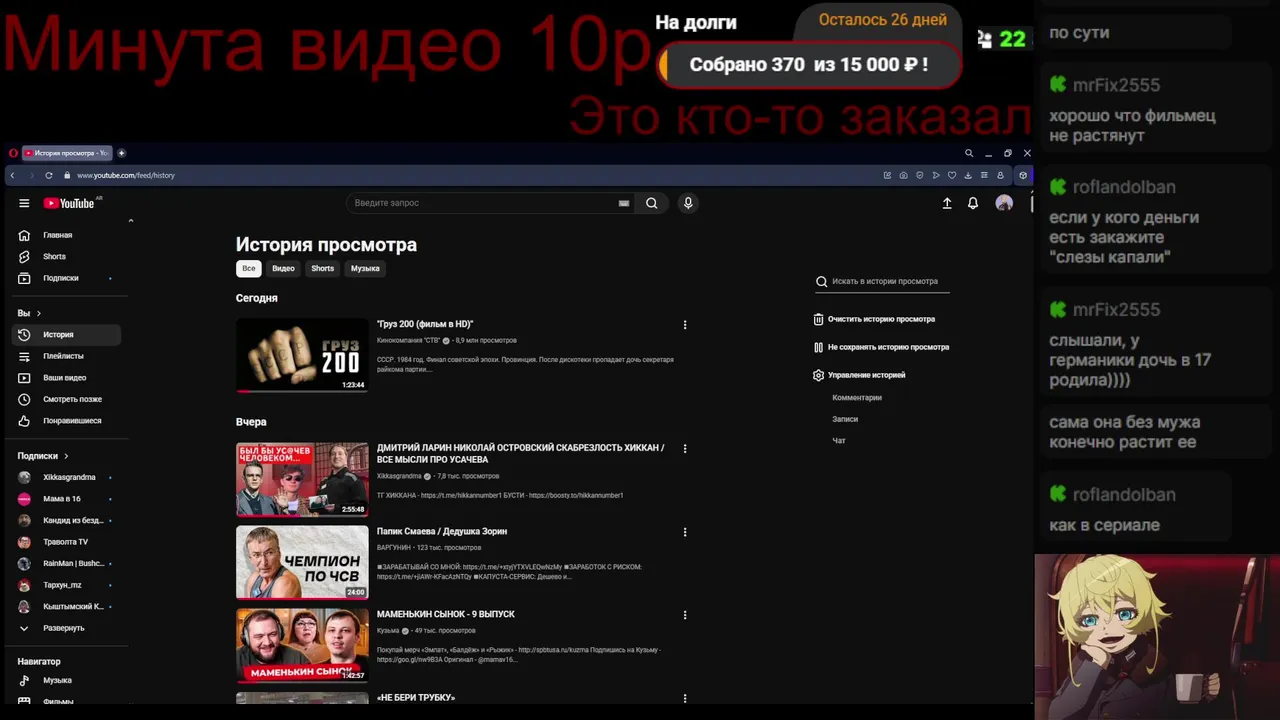Click the Искать в истории просмотра field

[x=883, y=282]
